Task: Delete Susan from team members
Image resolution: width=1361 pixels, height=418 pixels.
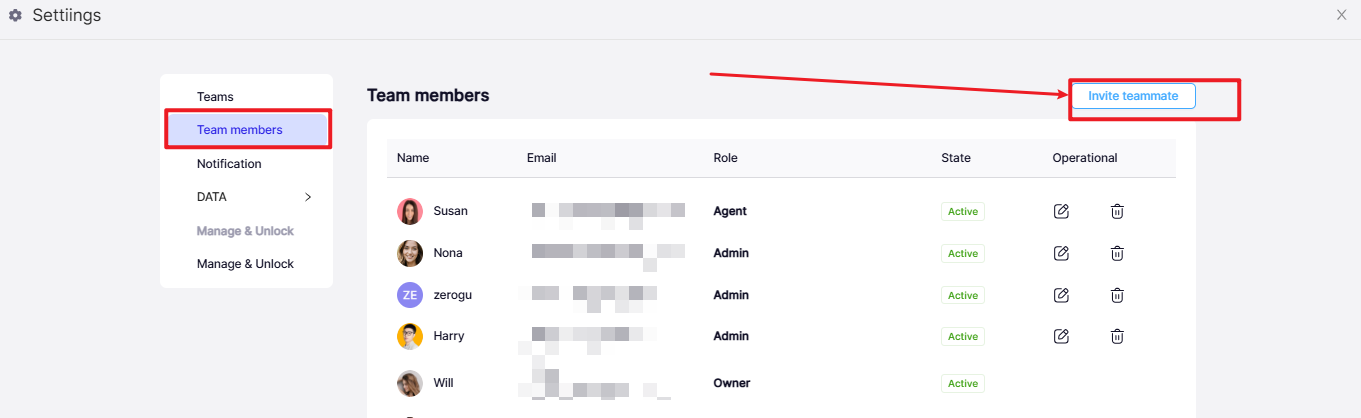Action: [x=1118, y=211]
